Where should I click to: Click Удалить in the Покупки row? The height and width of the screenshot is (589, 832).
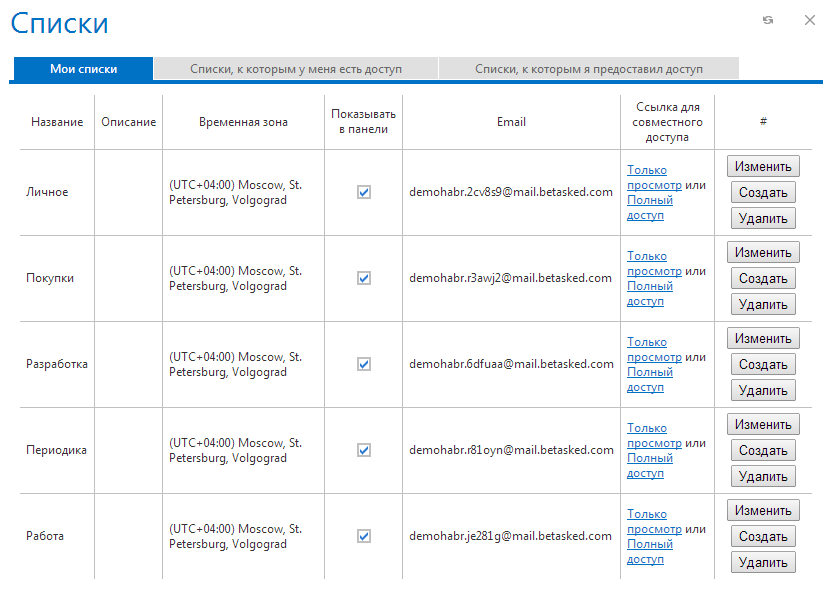pos(763,305)
